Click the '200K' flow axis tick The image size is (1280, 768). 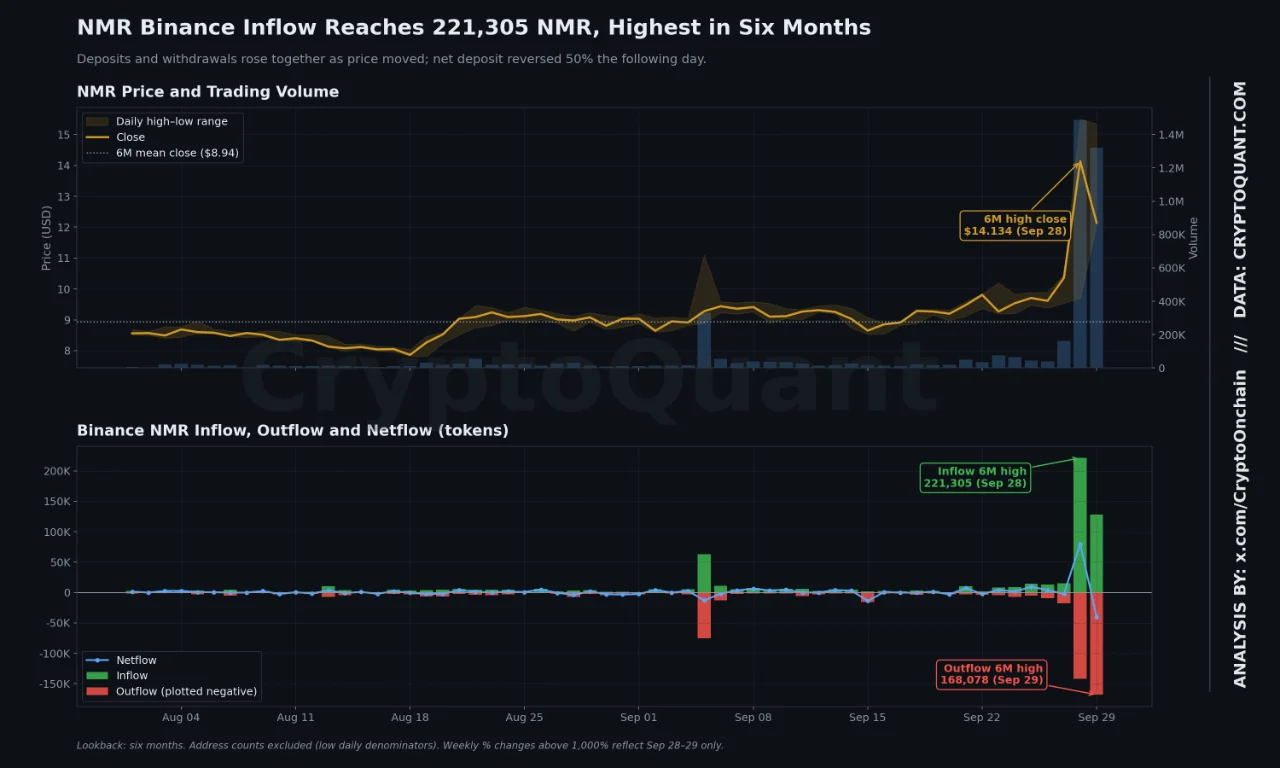(56, 471)
